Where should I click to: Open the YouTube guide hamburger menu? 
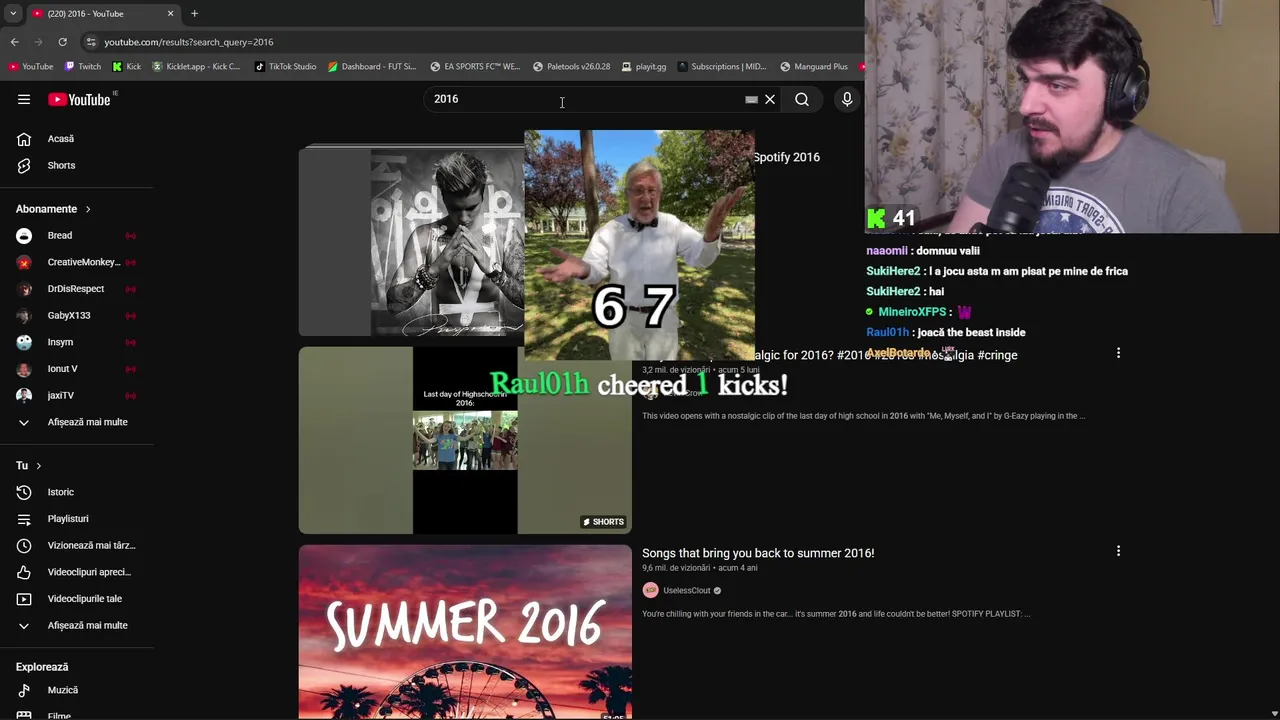(24, 99)
